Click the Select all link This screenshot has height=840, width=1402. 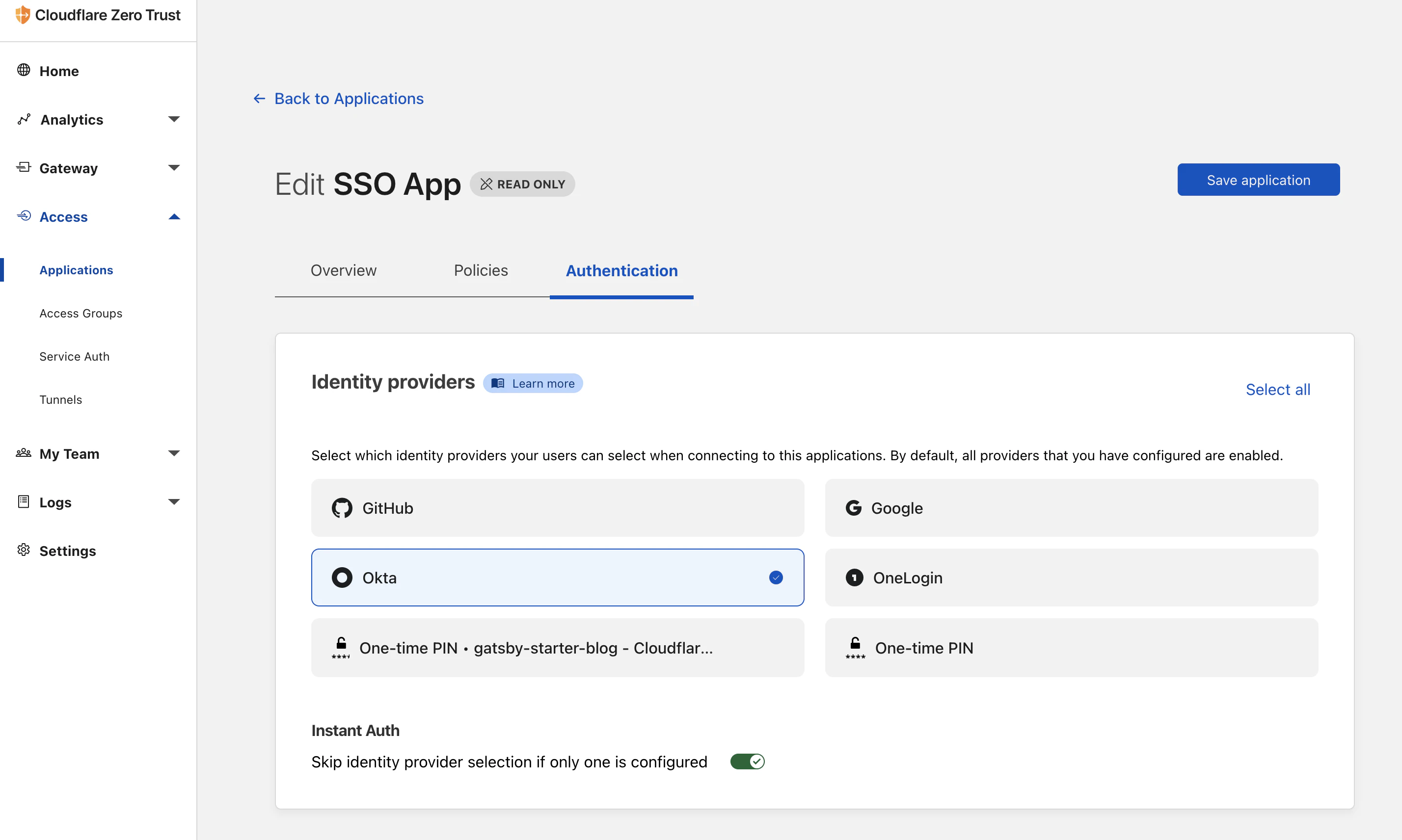(x=1278, y=390)
